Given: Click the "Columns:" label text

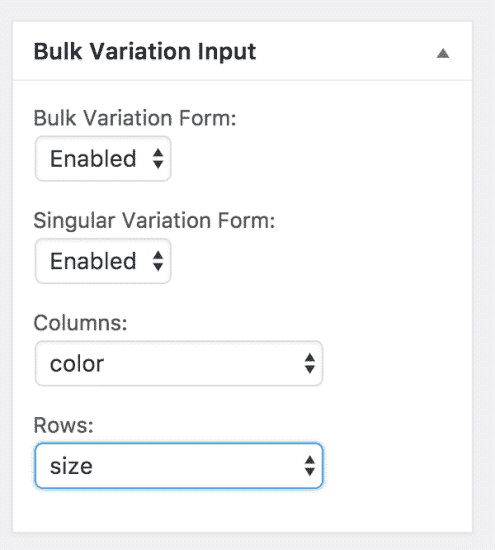Looking at the screenshot, I should [80, 323].
